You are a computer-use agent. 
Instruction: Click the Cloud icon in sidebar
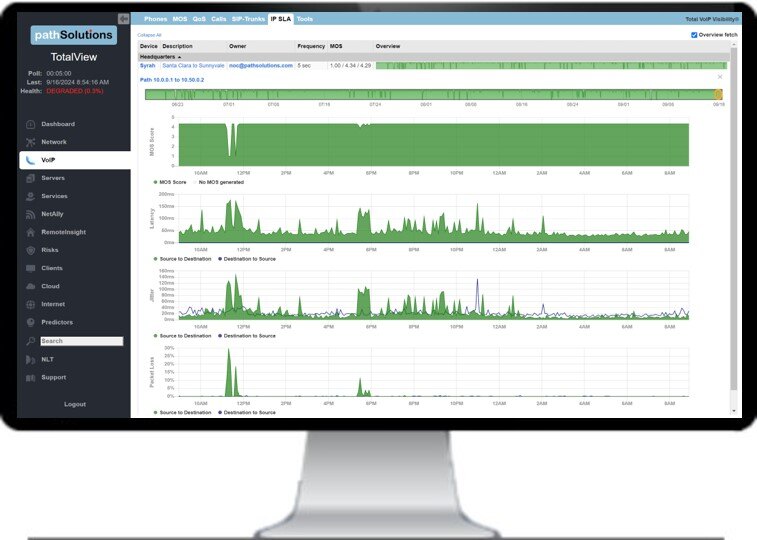(x=31, y=286)
